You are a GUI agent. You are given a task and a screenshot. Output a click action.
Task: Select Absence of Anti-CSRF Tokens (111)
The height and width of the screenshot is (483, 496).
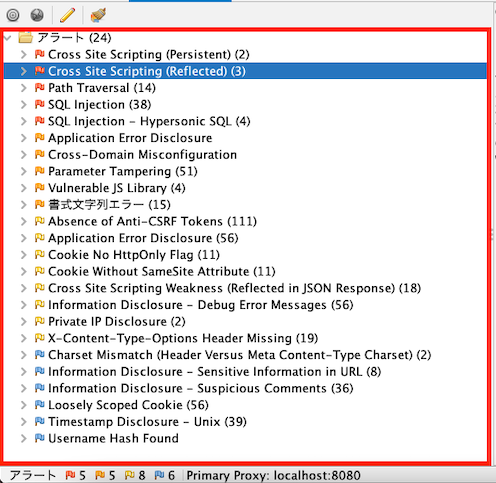tap(152, 221)
